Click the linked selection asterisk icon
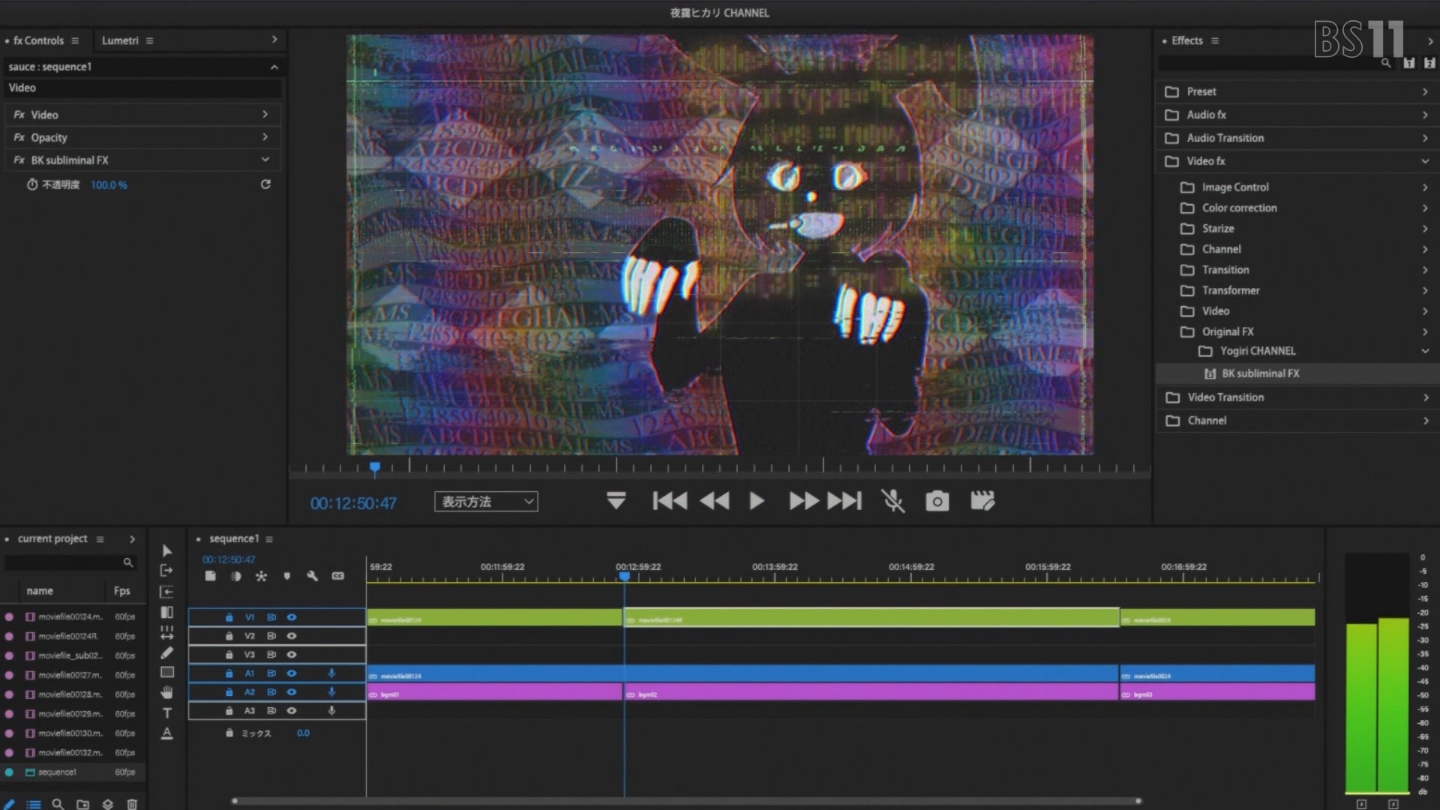The height and width of the screenshot is (810, 1440). tap(261, 576)
